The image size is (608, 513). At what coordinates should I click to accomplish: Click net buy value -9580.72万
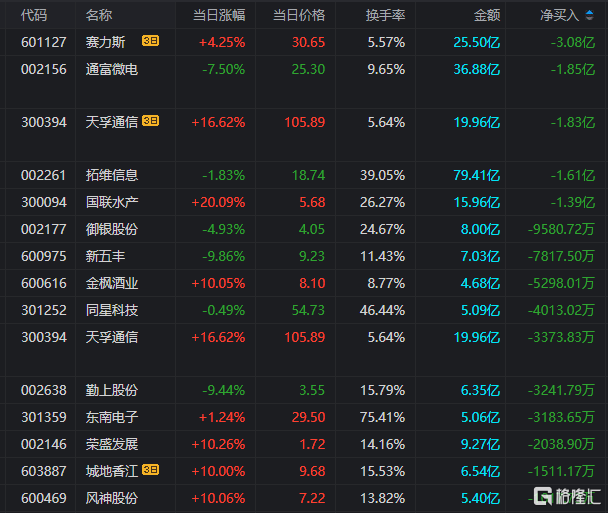[561, 229]
